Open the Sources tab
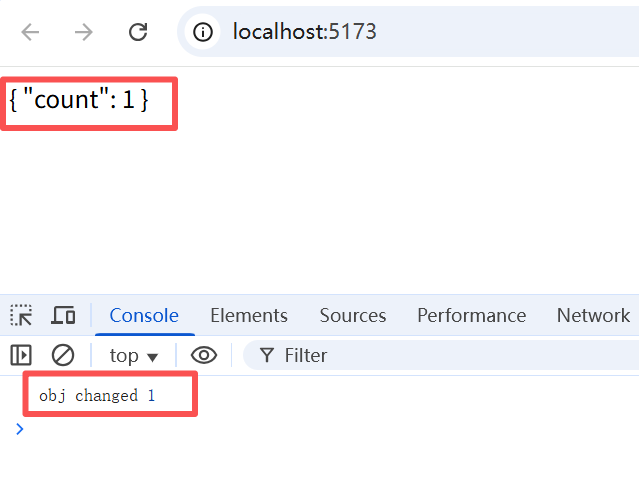639x489 pixels. click(353, 315)
